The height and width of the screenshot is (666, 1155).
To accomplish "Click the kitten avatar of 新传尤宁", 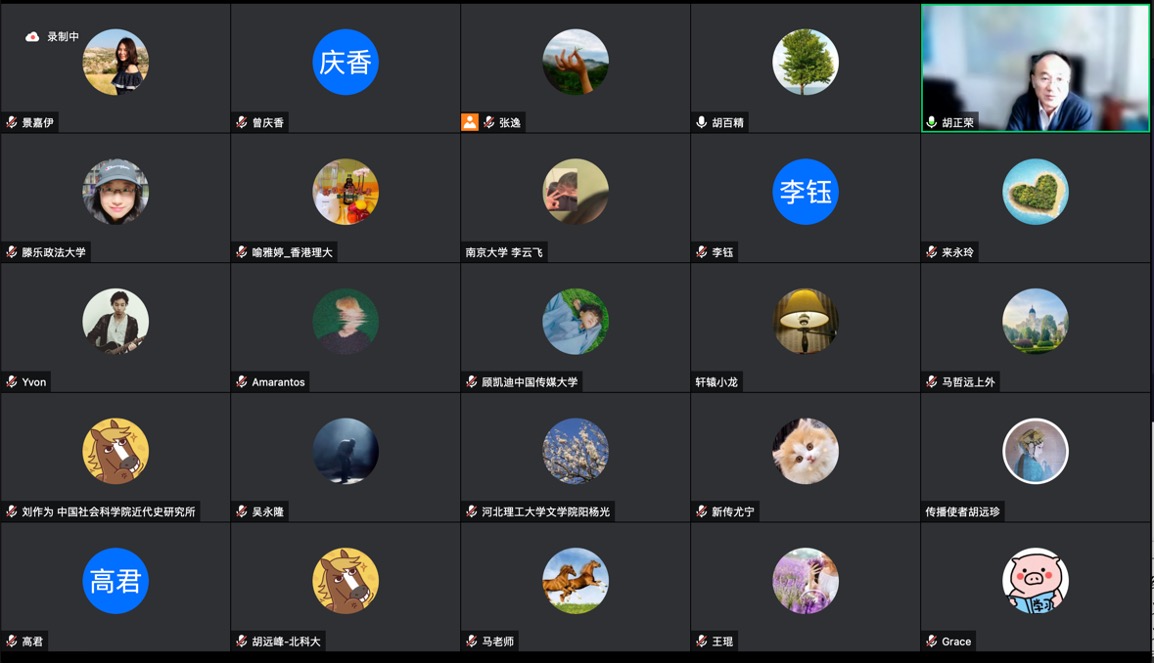I will 805,451.
